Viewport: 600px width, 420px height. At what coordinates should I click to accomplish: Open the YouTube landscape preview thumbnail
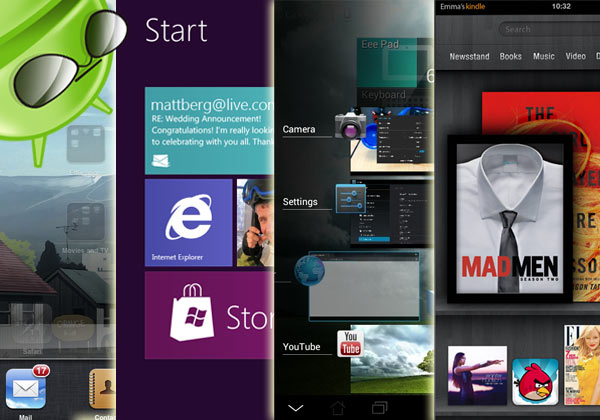click(x=392, y=359)
